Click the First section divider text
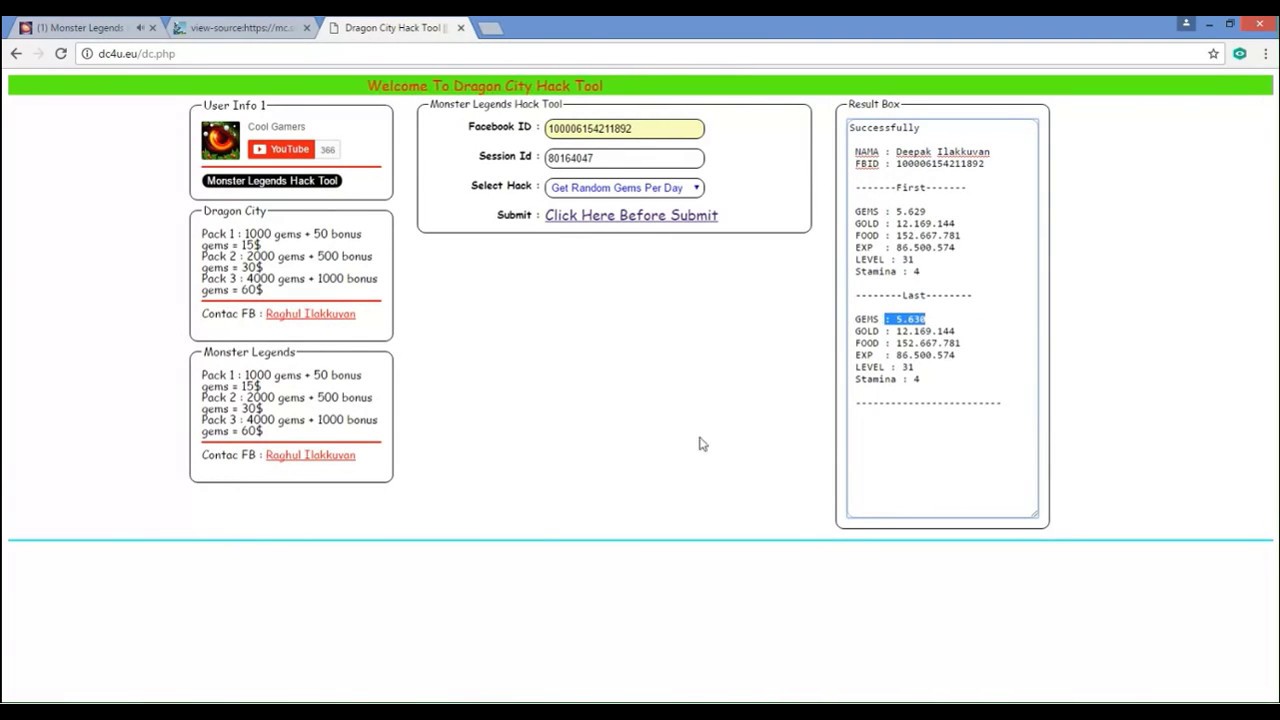The height and width of the screenshot is (720, 1280). point(910,188)
